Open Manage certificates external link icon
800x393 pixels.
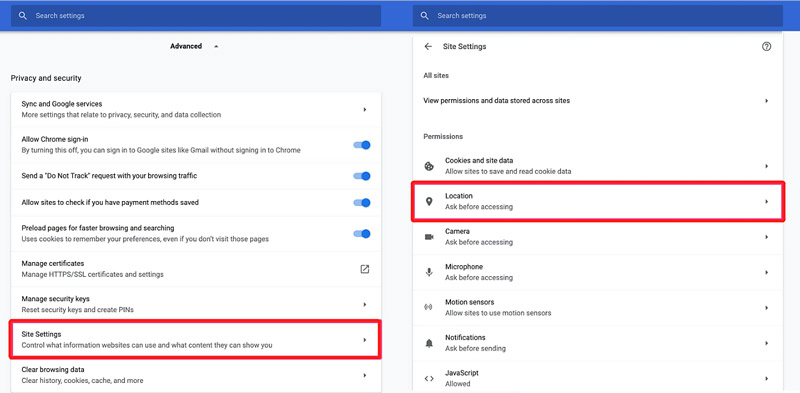(365, 269)
